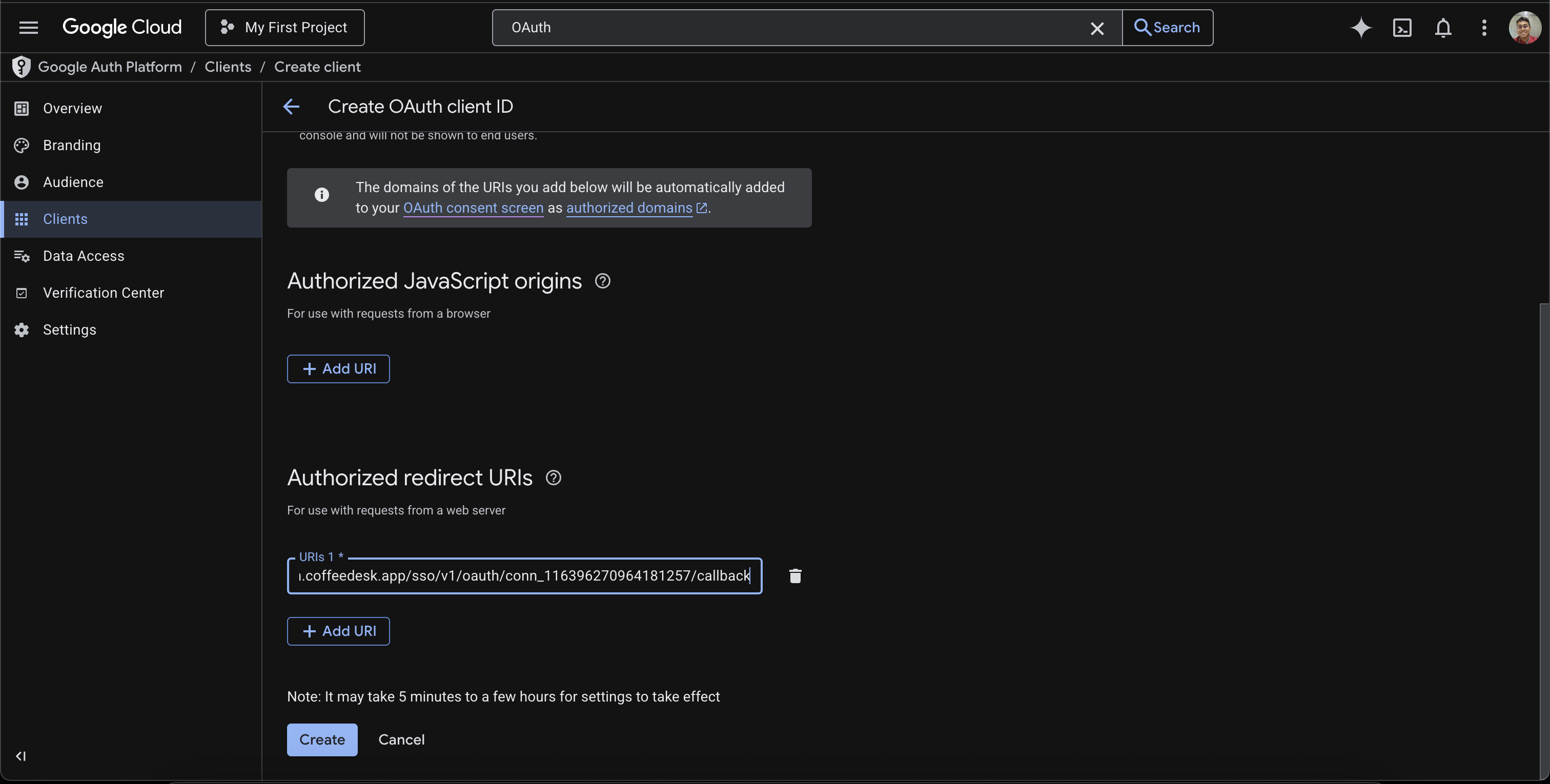Toggle the navigation hamburger menu

click(28, 27)
